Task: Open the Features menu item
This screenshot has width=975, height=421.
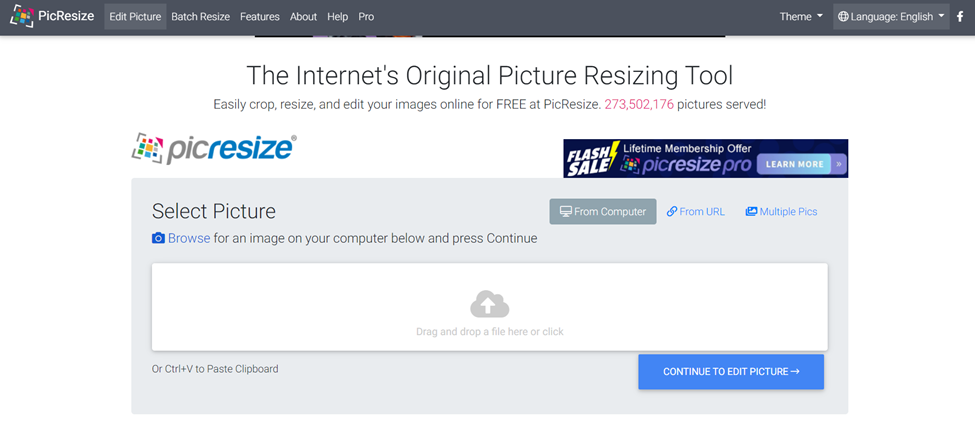Action: pos(260,17)
